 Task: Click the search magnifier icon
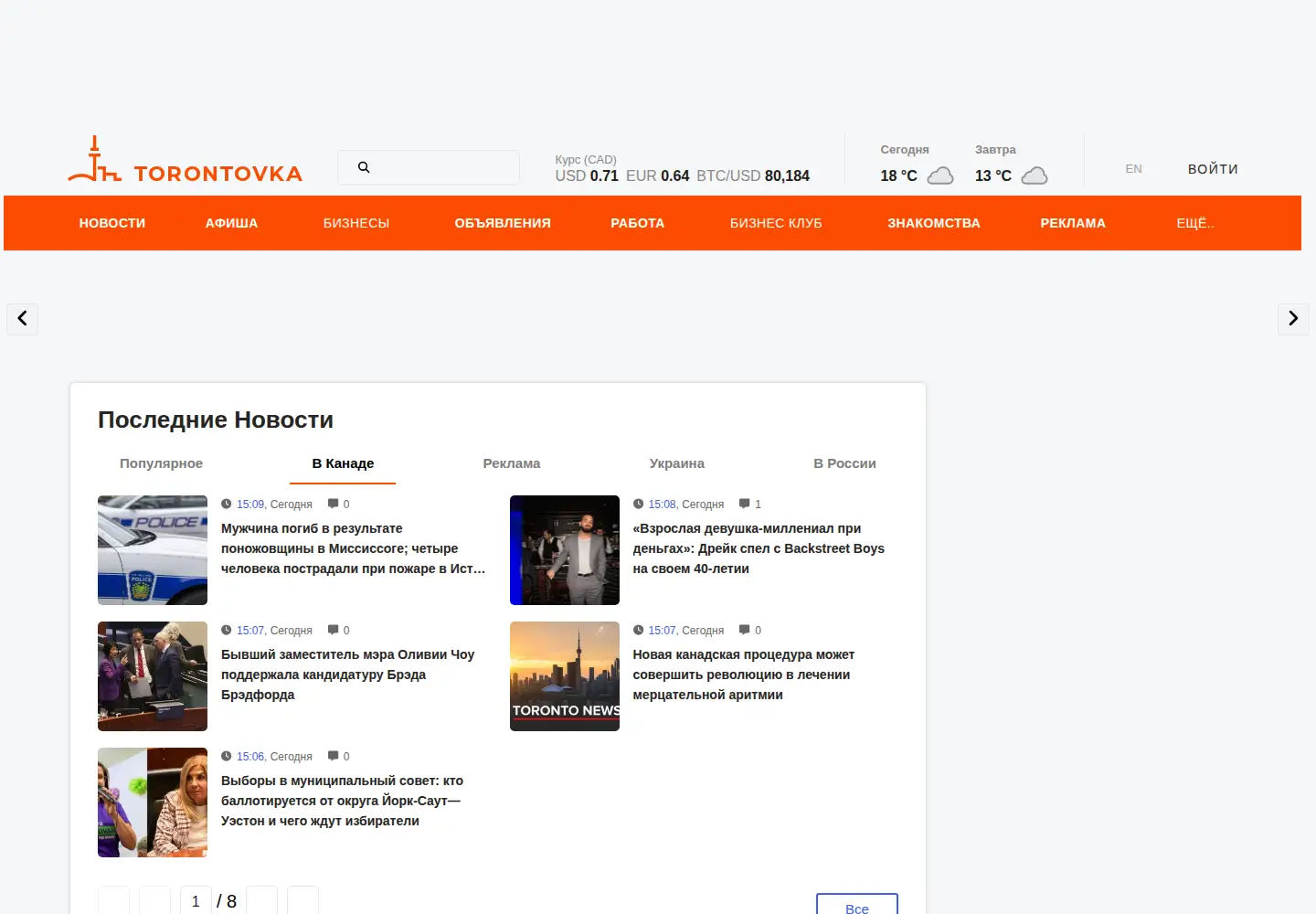pyautogui.click(x=364, y=167)
